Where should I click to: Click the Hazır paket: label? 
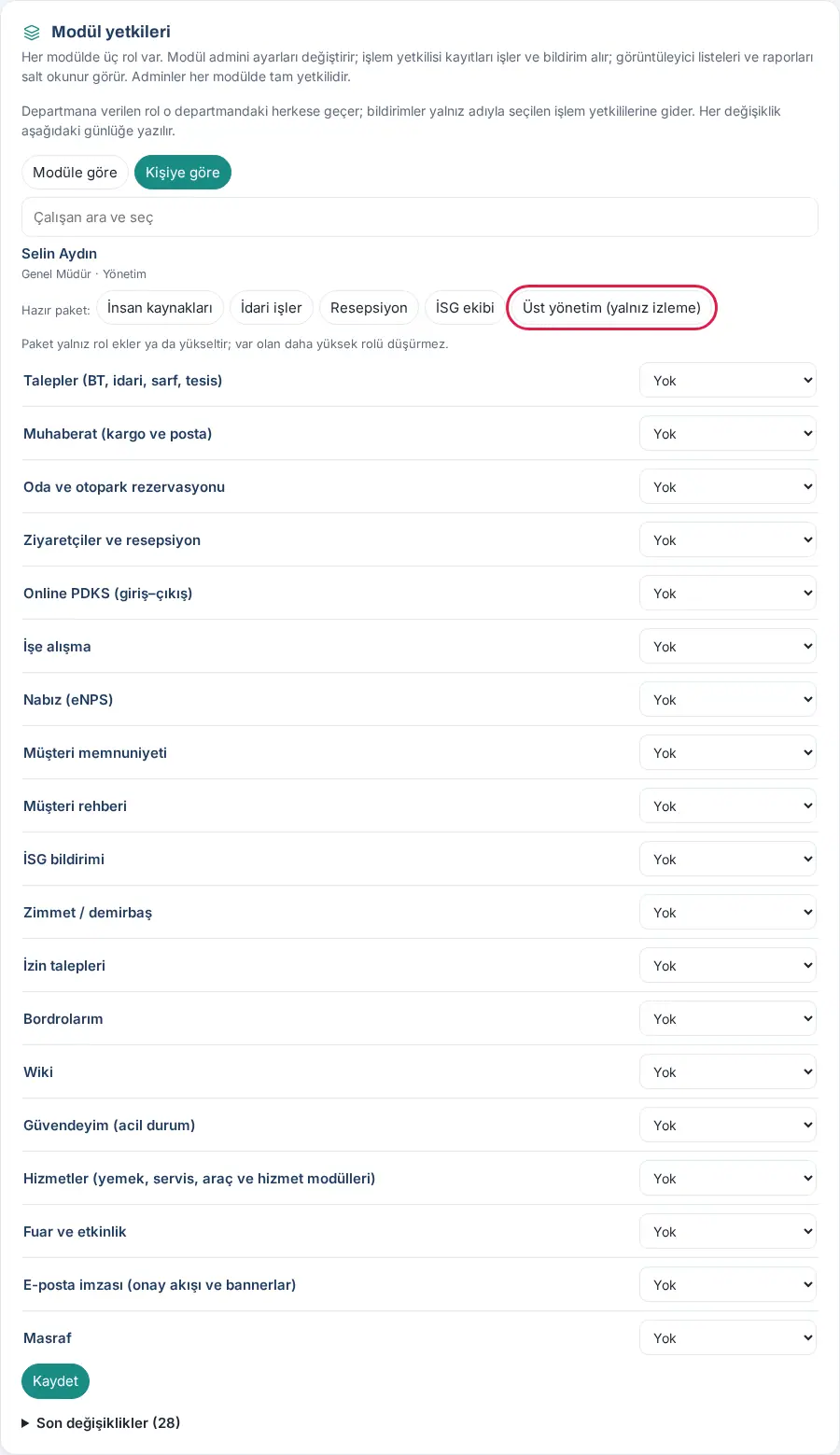click(x=56, y=310)
